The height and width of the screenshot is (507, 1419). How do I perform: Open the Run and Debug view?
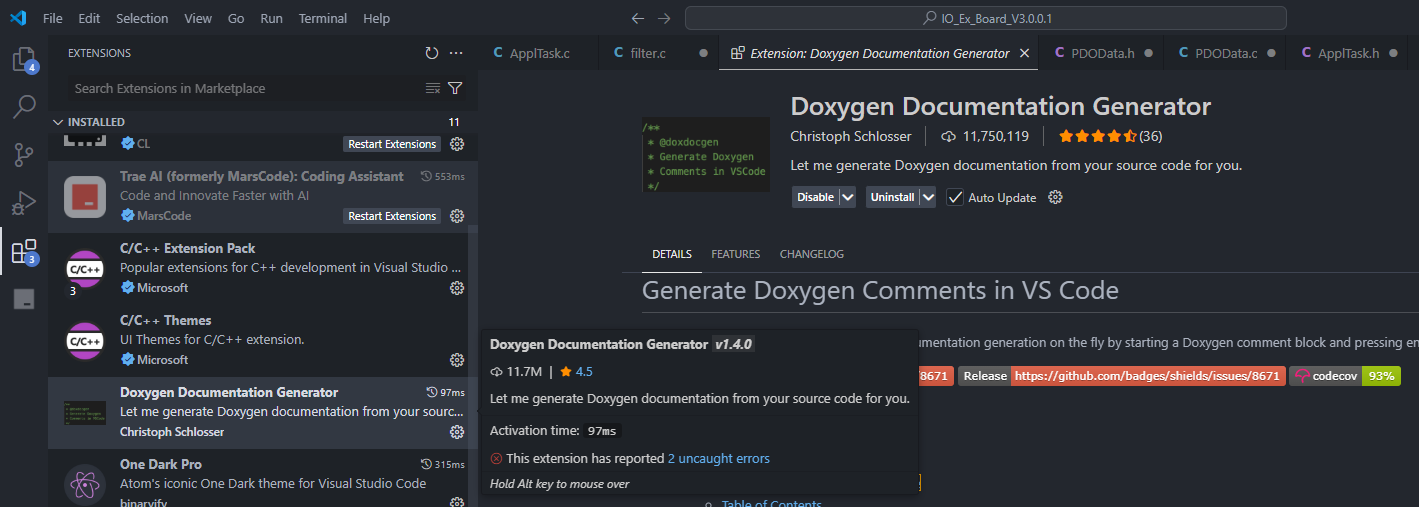tap(24, 203)
